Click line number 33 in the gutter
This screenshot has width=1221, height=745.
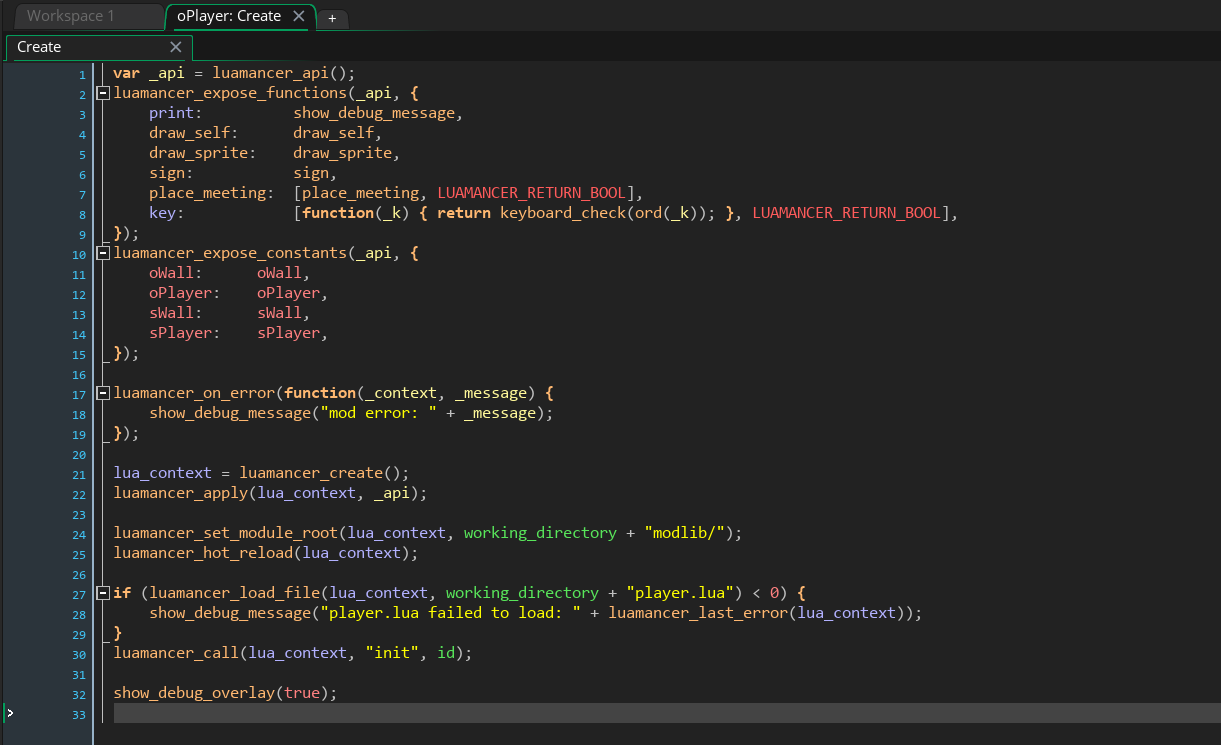click(80, 714)
